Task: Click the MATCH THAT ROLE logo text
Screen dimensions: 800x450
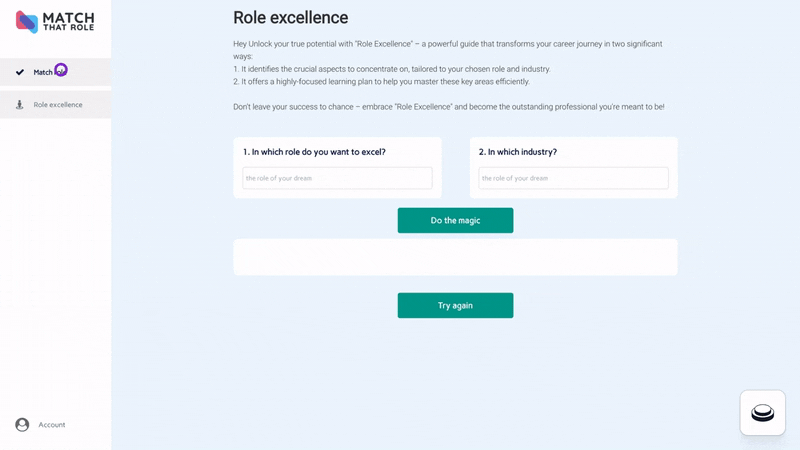Action: click(68, 22)
